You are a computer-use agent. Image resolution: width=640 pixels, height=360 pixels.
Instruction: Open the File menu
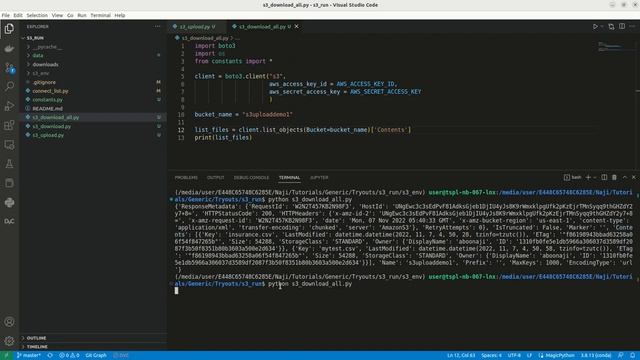(6, 15)
